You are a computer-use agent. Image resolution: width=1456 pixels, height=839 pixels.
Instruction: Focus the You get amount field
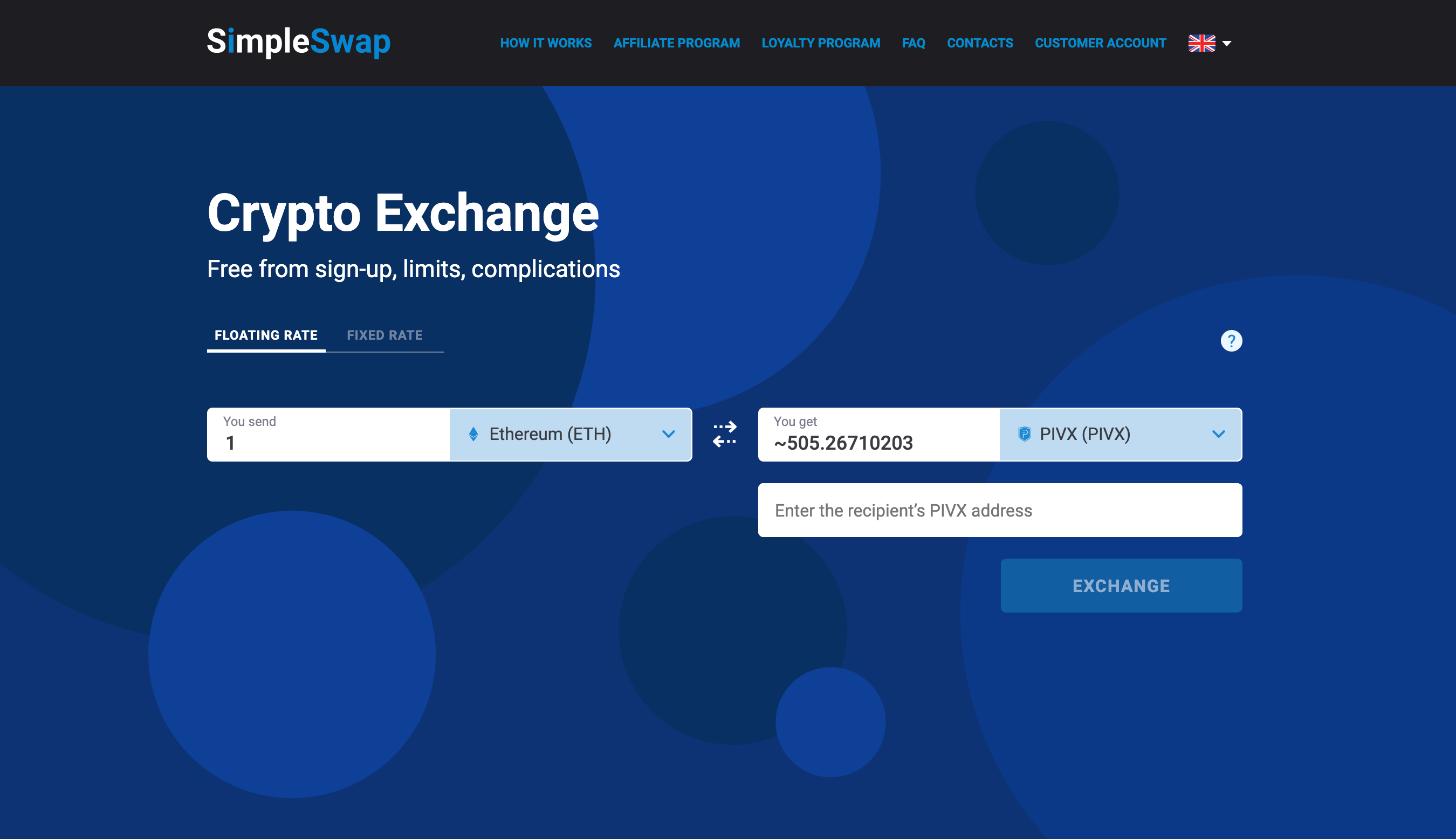[x=878, y=435]
